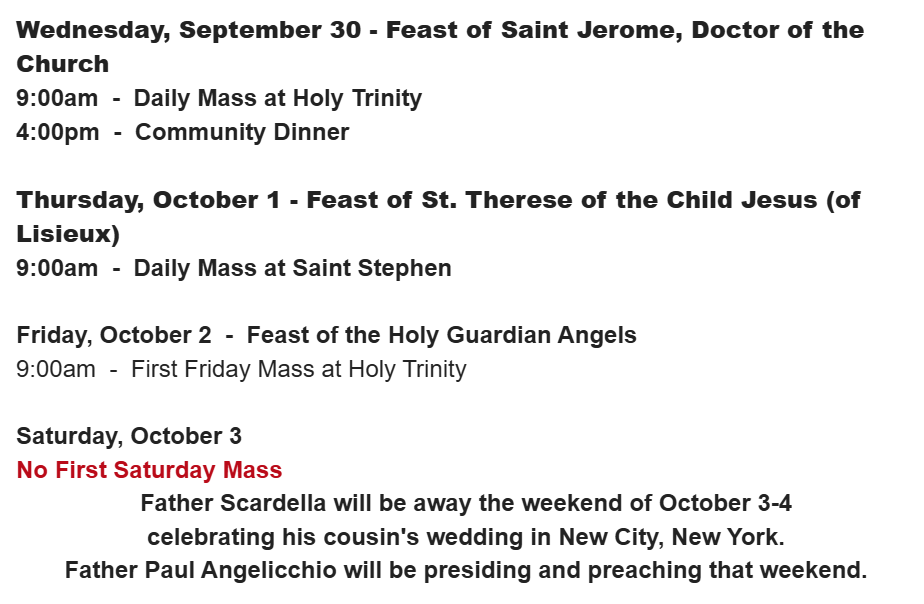Click St. Therese of the Child Jesus
The height and width of the screenshot is (604, 924).
[619, 200]
